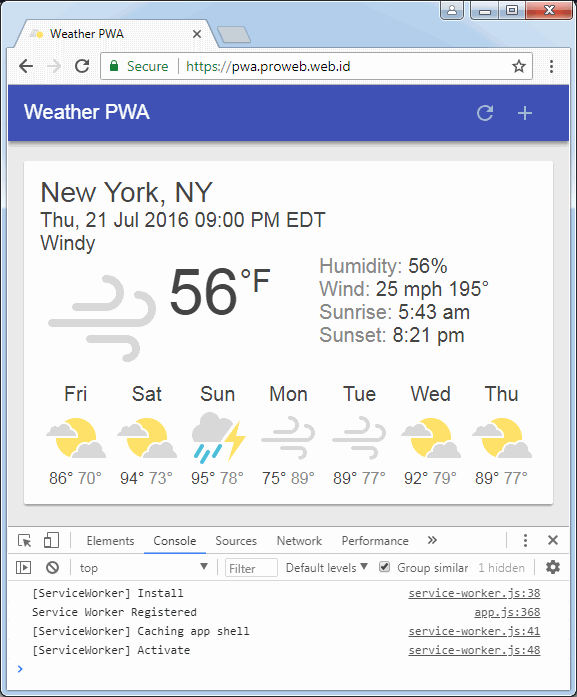
Task: Add a new city with plus icon
Action: tap(525, 113)
